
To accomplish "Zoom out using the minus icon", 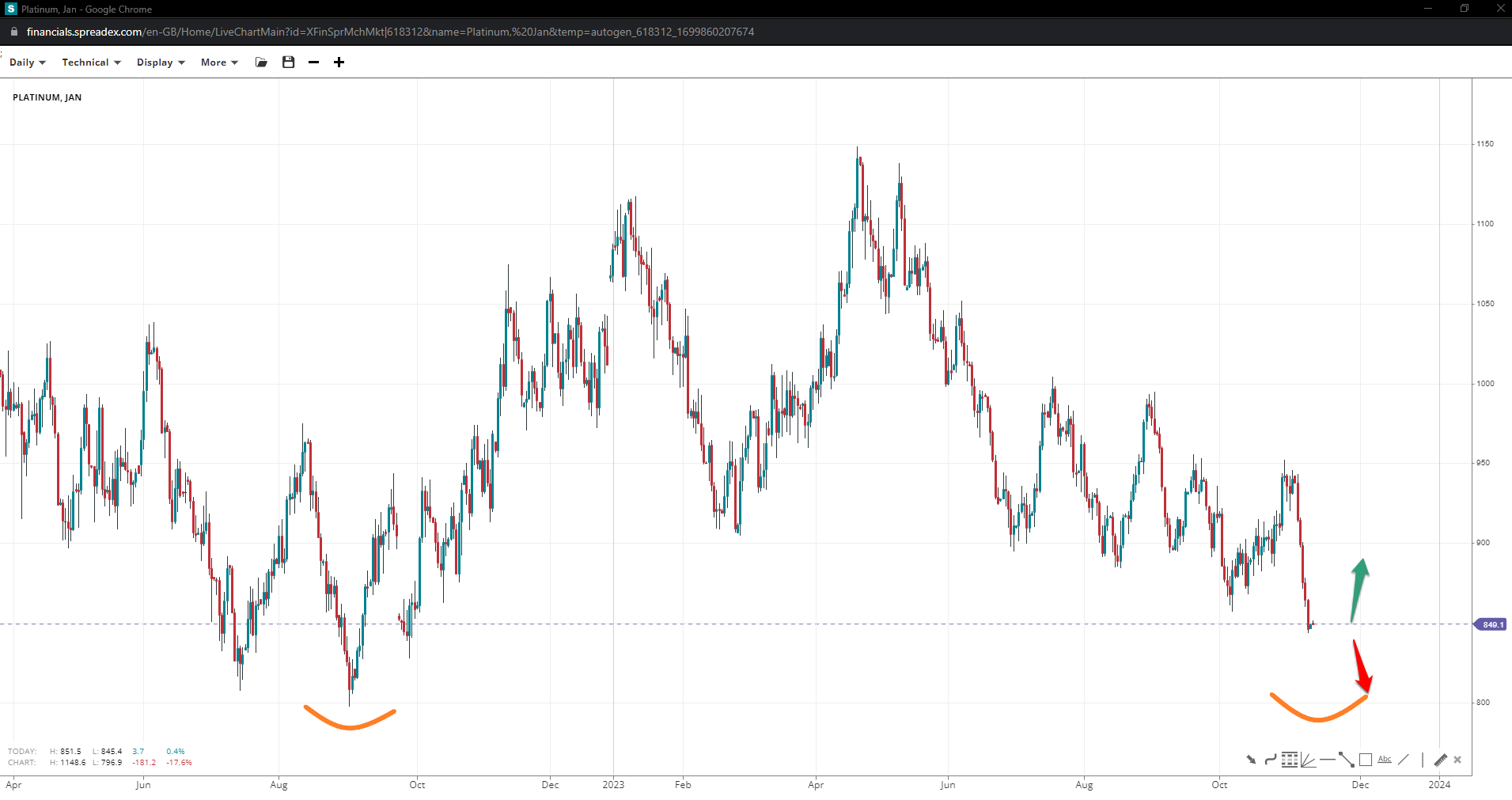I will click(313, 63).
